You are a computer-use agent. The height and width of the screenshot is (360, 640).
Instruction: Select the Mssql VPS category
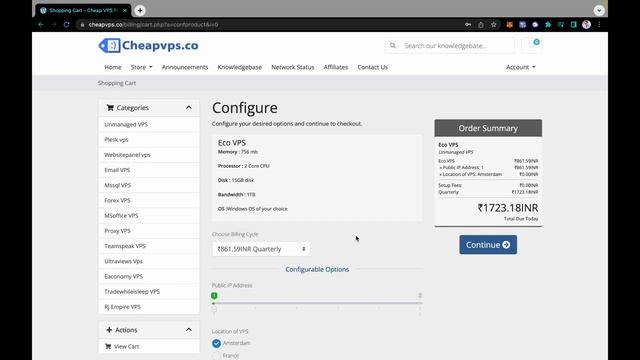click(149, 185)
